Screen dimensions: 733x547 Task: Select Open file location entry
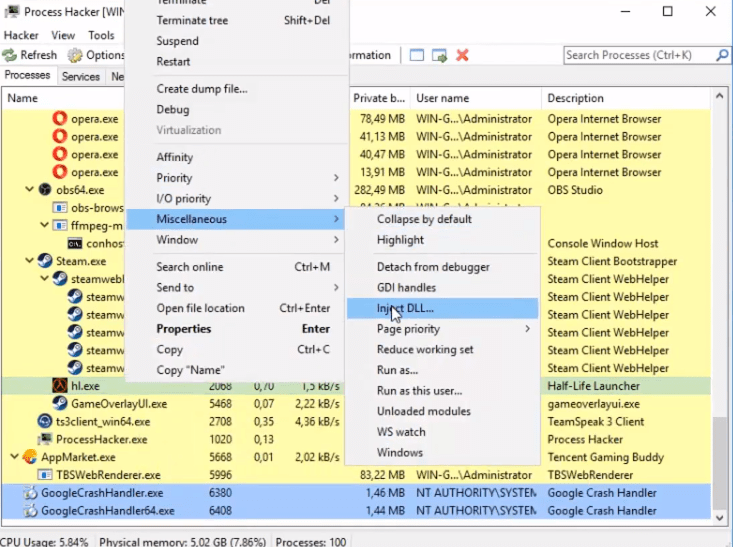(x=237, y=308)
